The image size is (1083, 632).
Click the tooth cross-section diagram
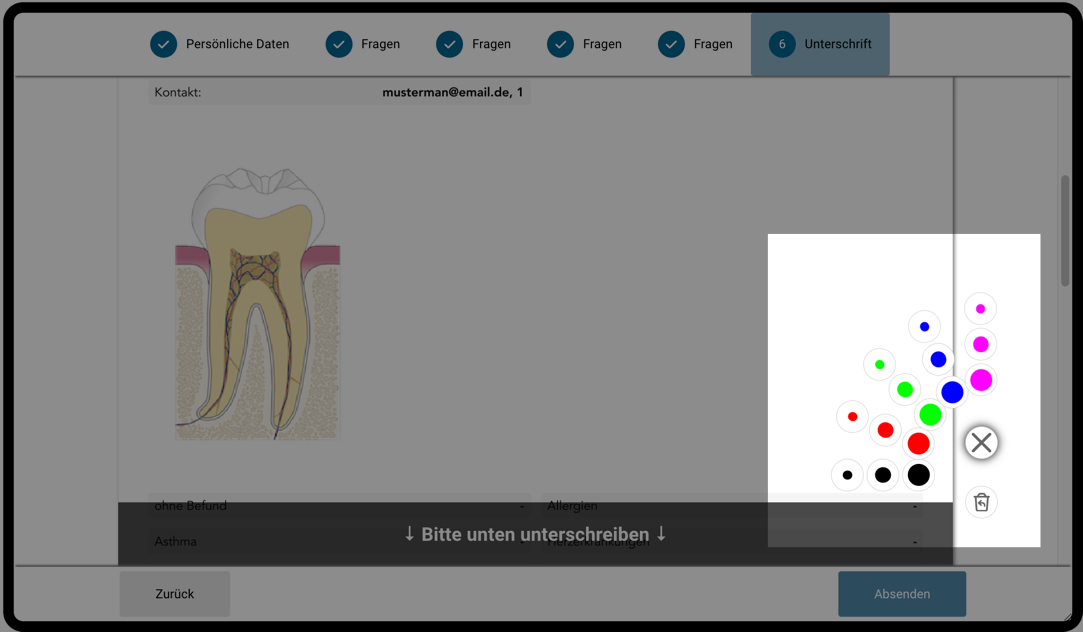[x=258, y=304]
